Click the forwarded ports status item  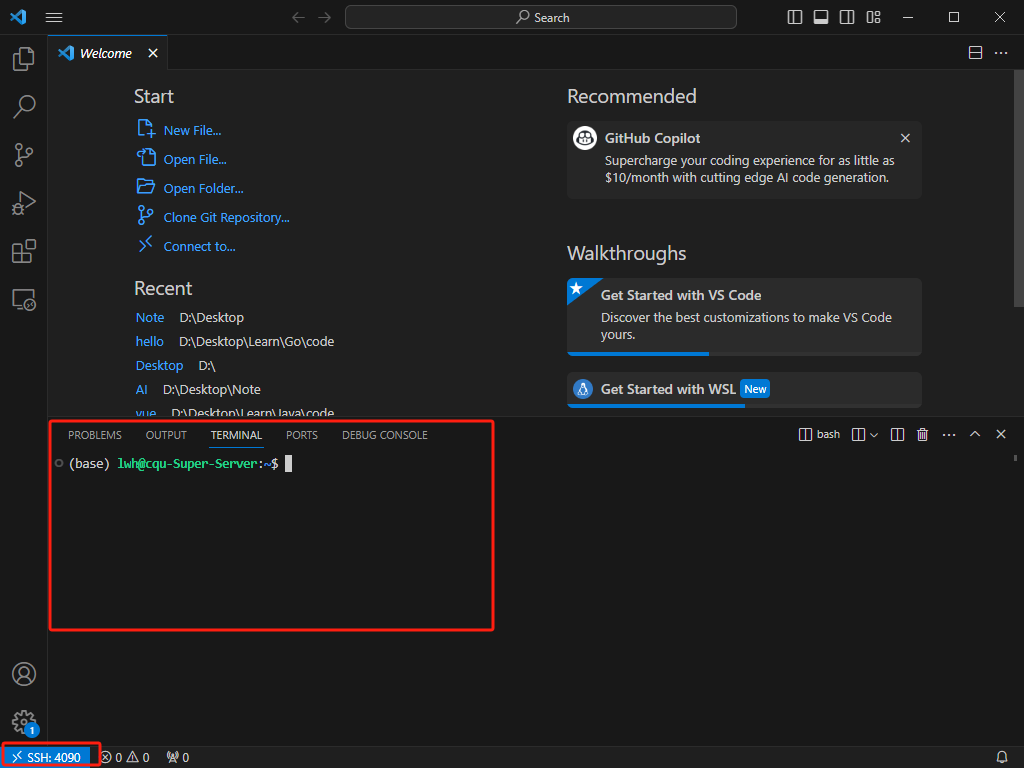[178, 758]
